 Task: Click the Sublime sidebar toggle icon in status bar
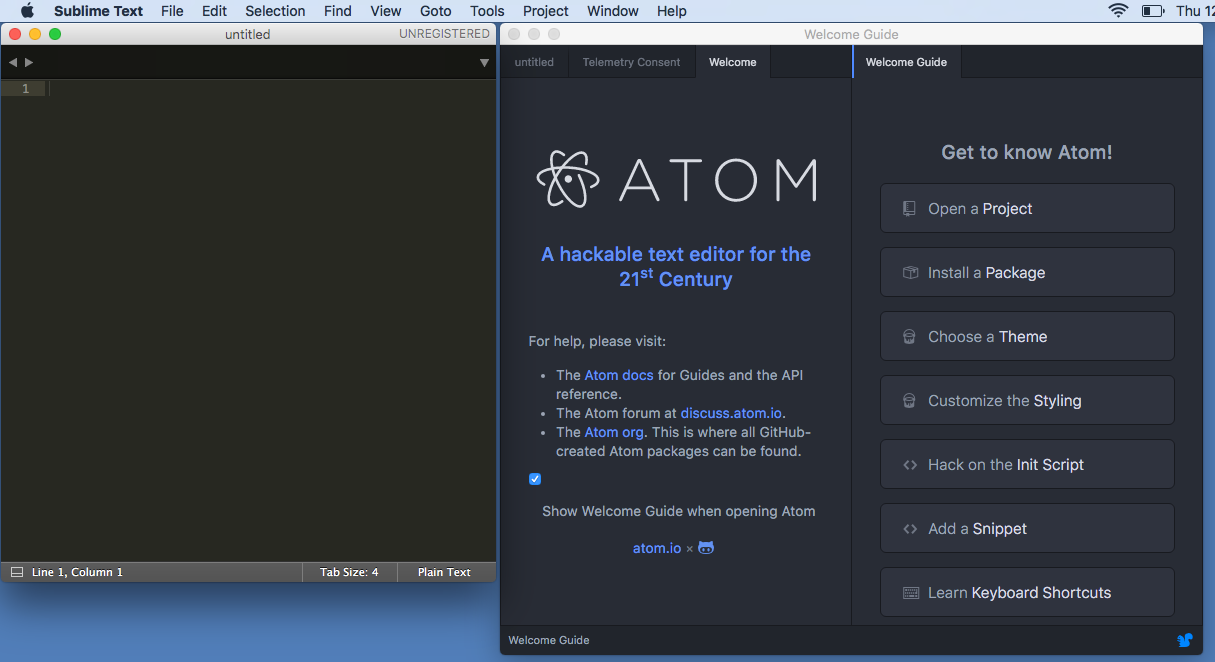[16, 572]
